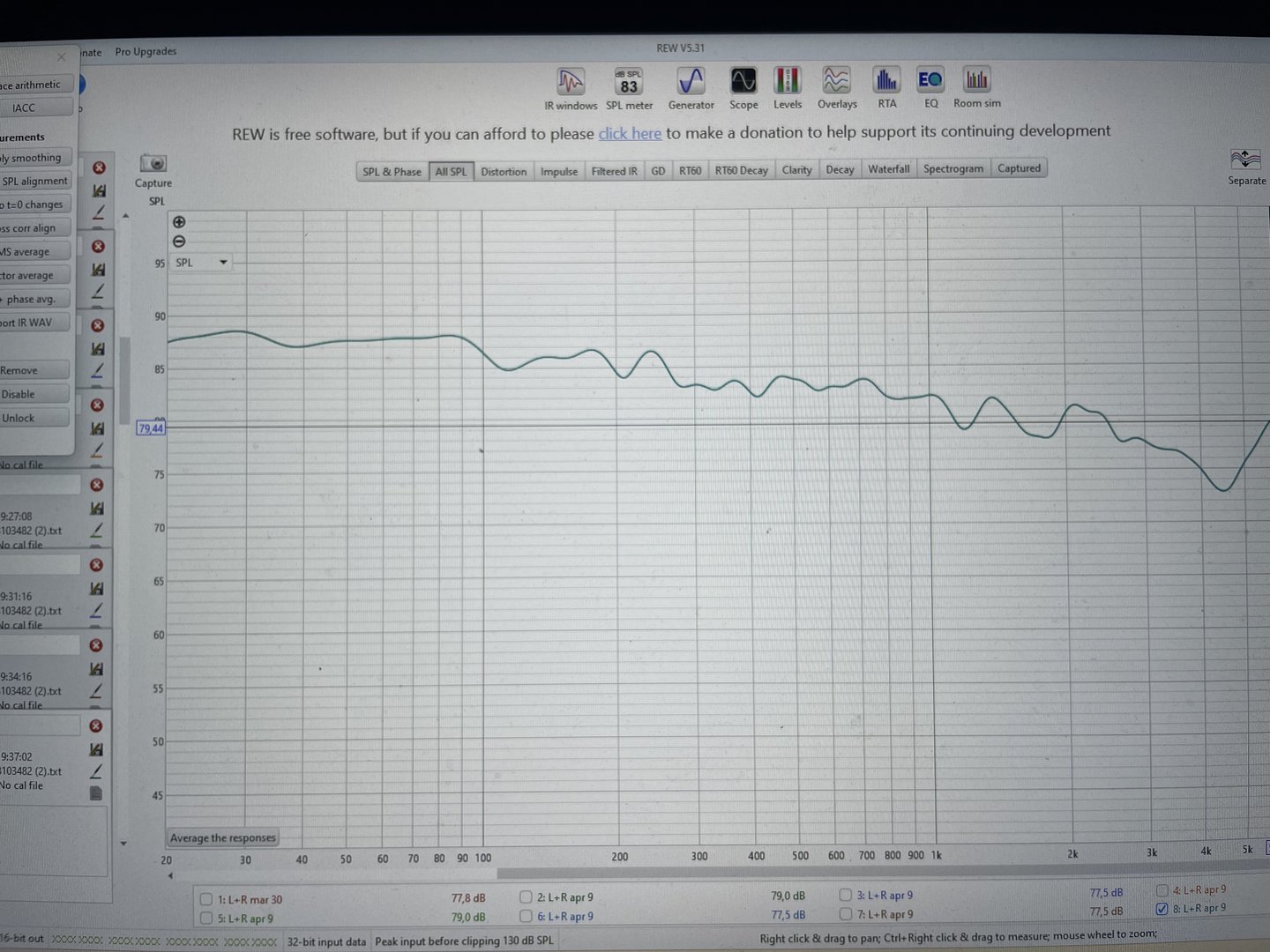The width and height of the screenshot is (1270, 952).
Task: Open the Pro Upgrades menu
Action: tap(146, 52)
